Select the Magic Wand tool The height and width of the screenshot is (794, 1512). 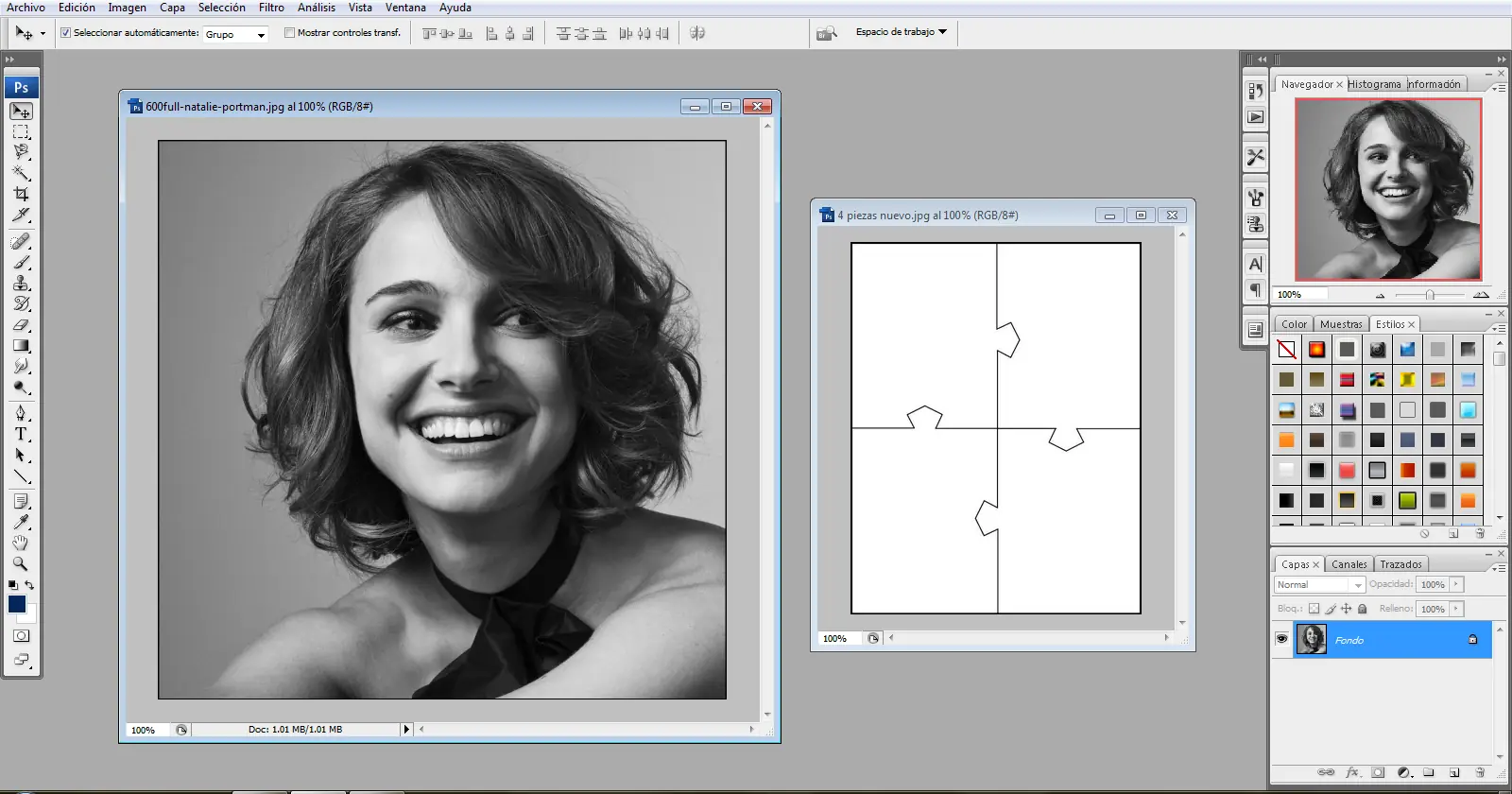(x=21, y=173)
